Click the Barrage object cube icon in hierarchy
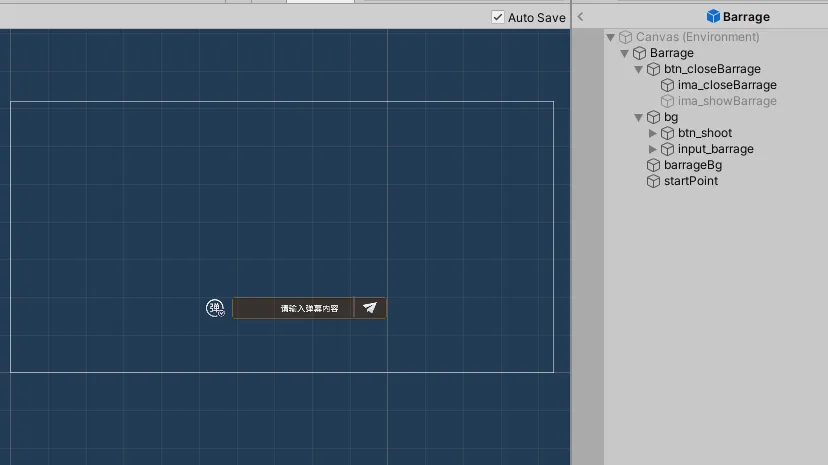This screenshot has width=828, height=465. [x=639, y=53]
